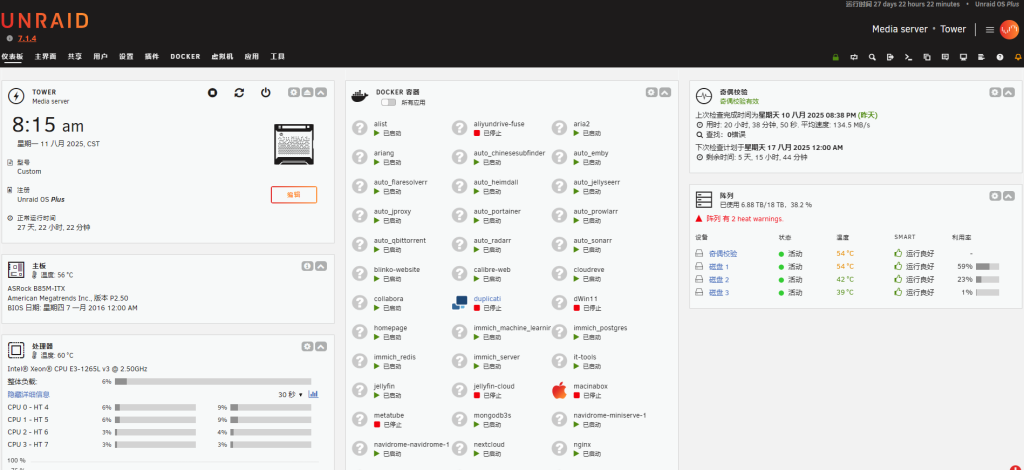This screenshot has height=470, width=1024.
Task: Open the search magnifier in header
Action: click(x=872, y=57)
